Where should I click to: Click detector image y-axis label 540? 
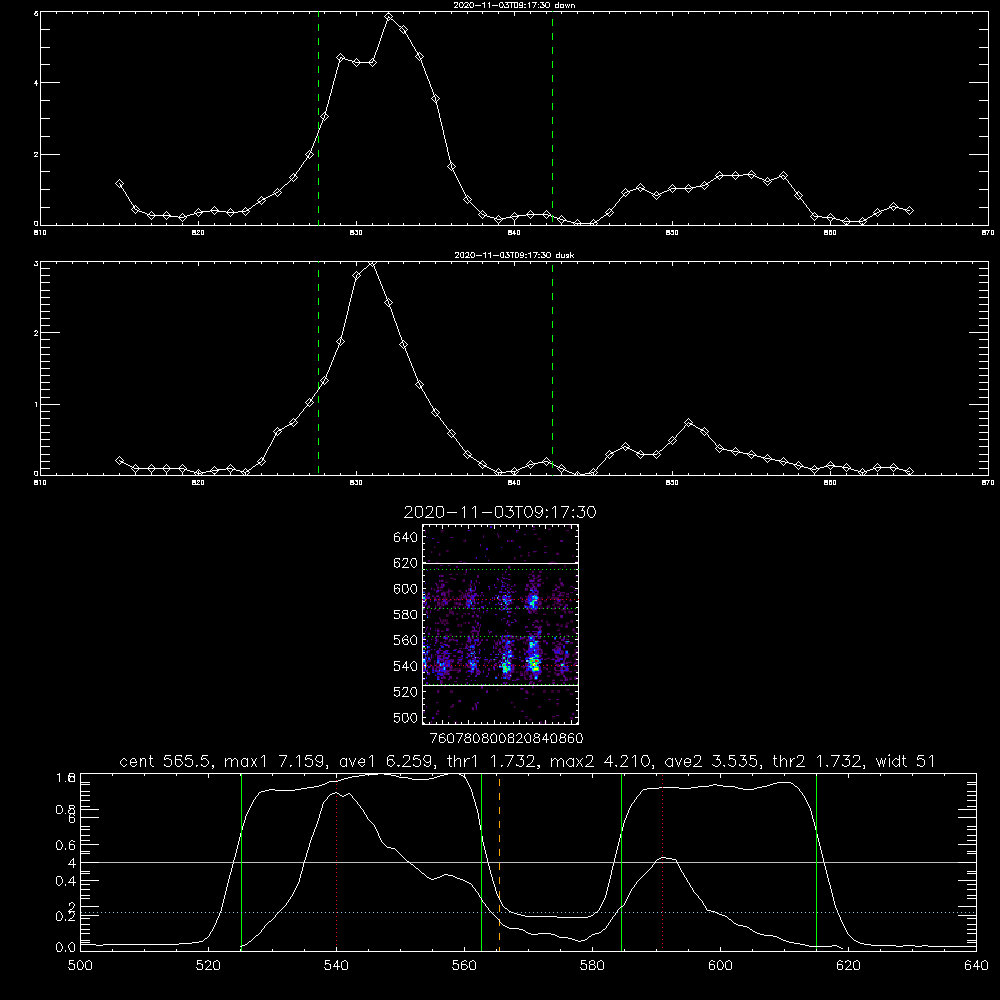[x=405, y=666]
